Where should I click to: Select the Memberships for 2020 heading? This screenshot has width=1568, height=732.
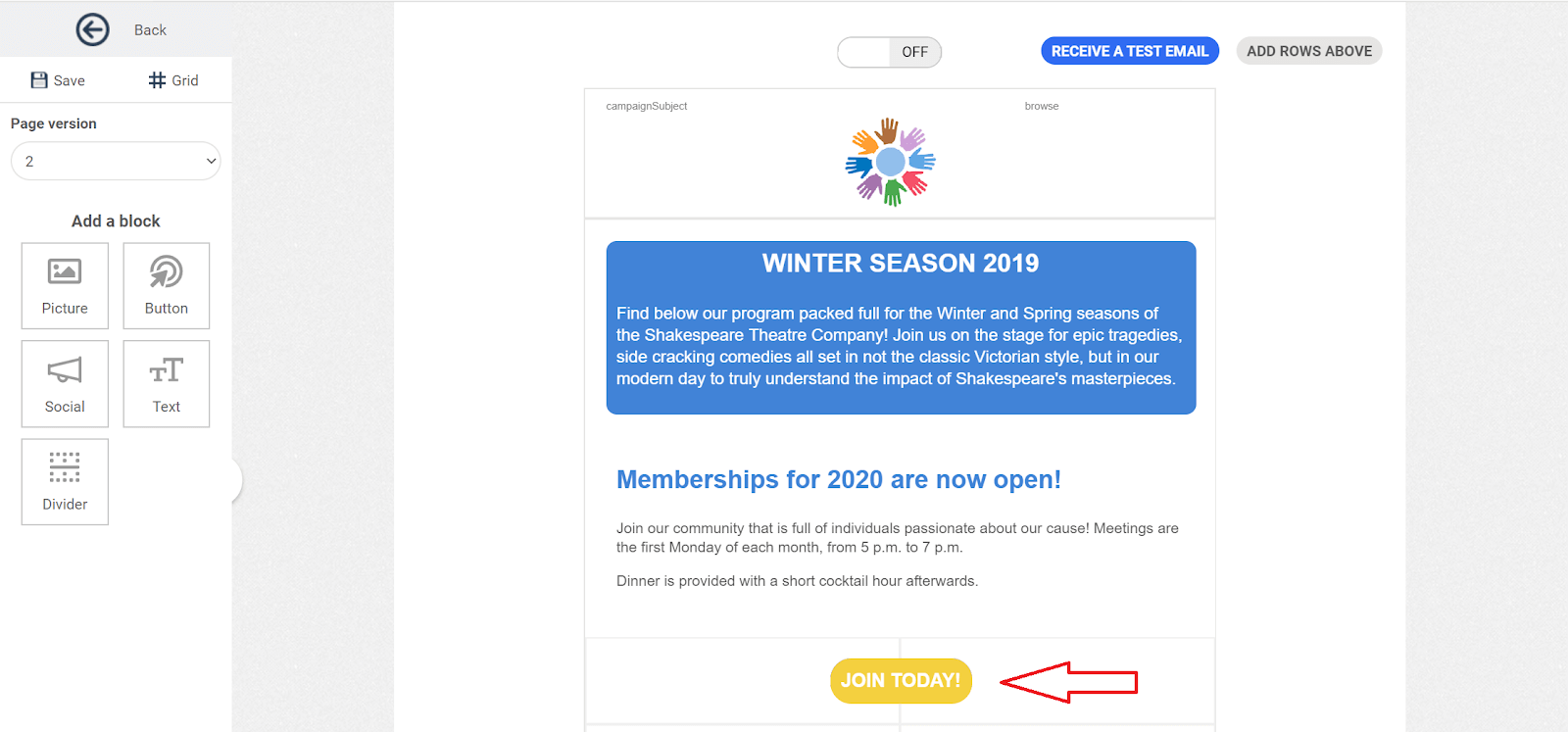pyautogui.click(x=839, y=479)
